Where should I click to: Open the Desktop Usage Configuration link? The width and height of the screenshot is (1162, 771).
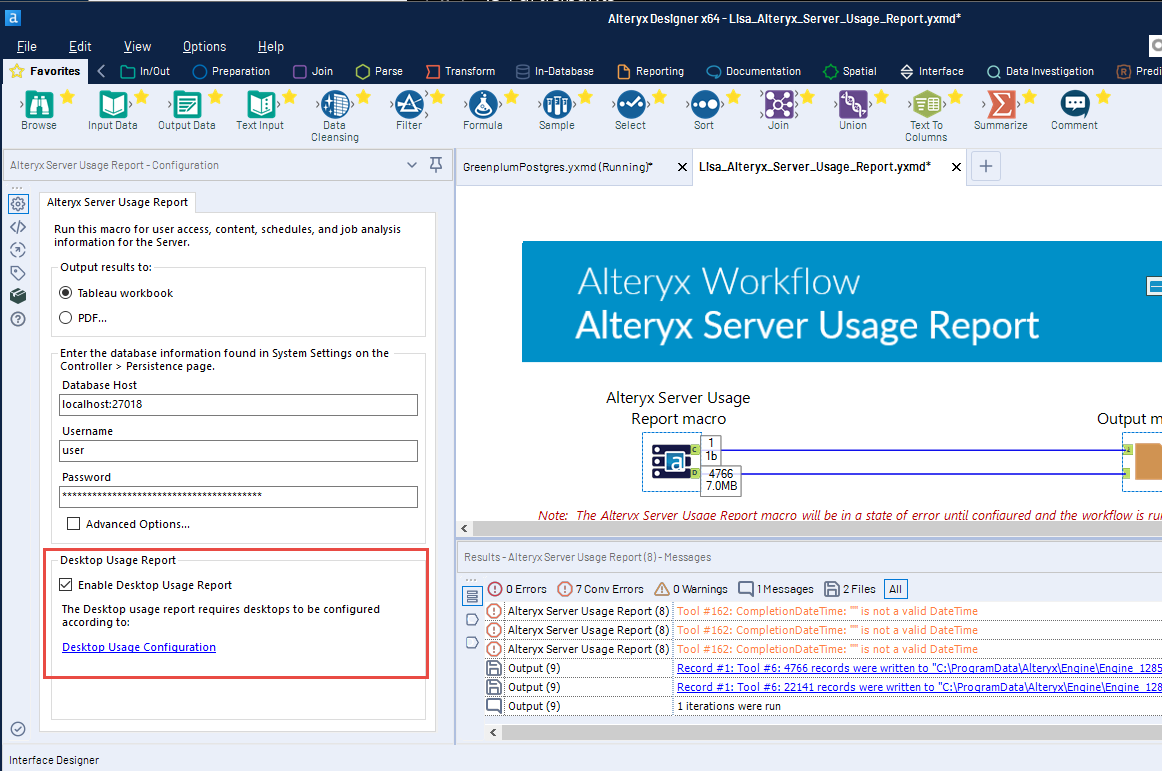click(x=139, y=647)
